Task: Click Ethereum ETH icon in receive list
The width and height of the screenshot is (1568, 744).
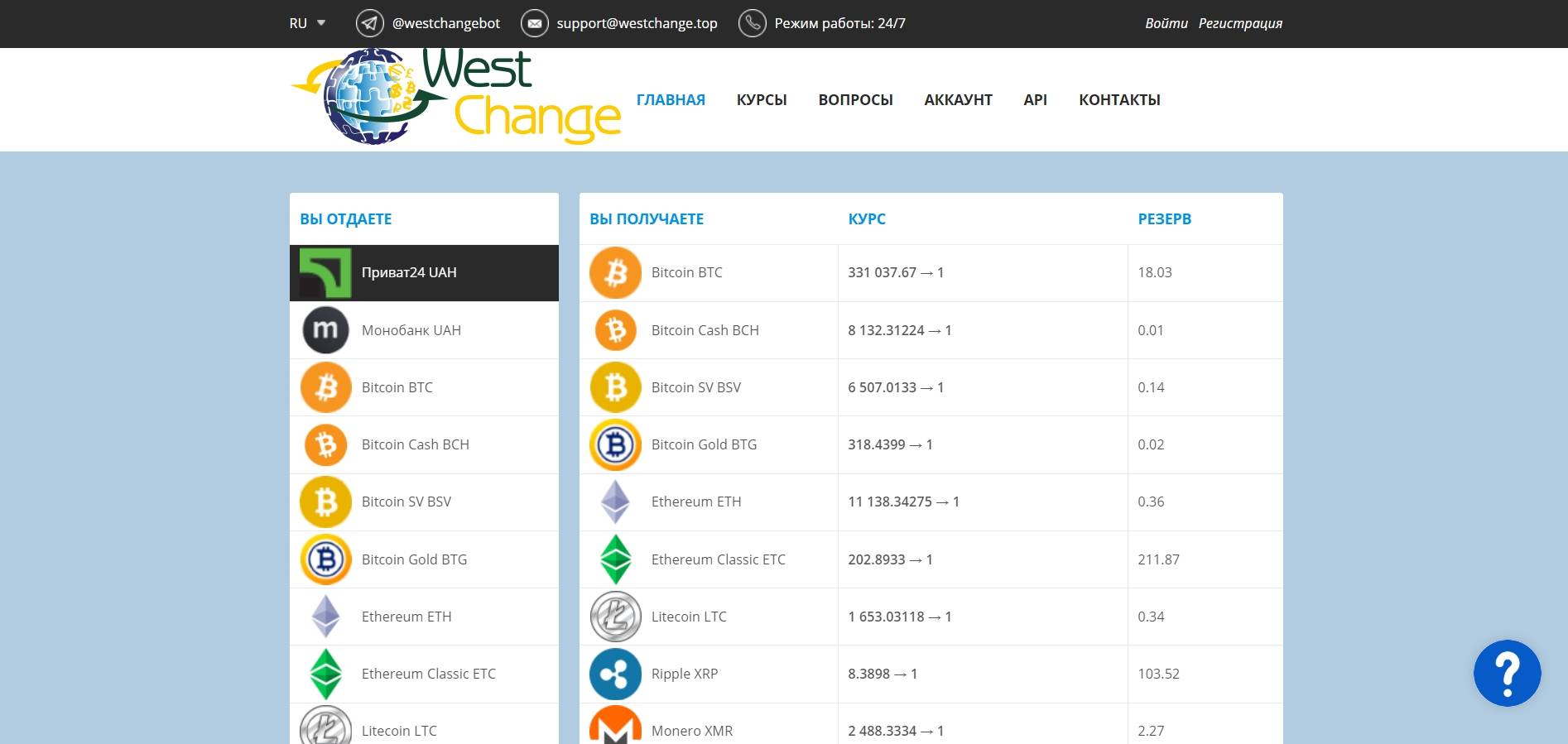Action: tap(615, 502)
